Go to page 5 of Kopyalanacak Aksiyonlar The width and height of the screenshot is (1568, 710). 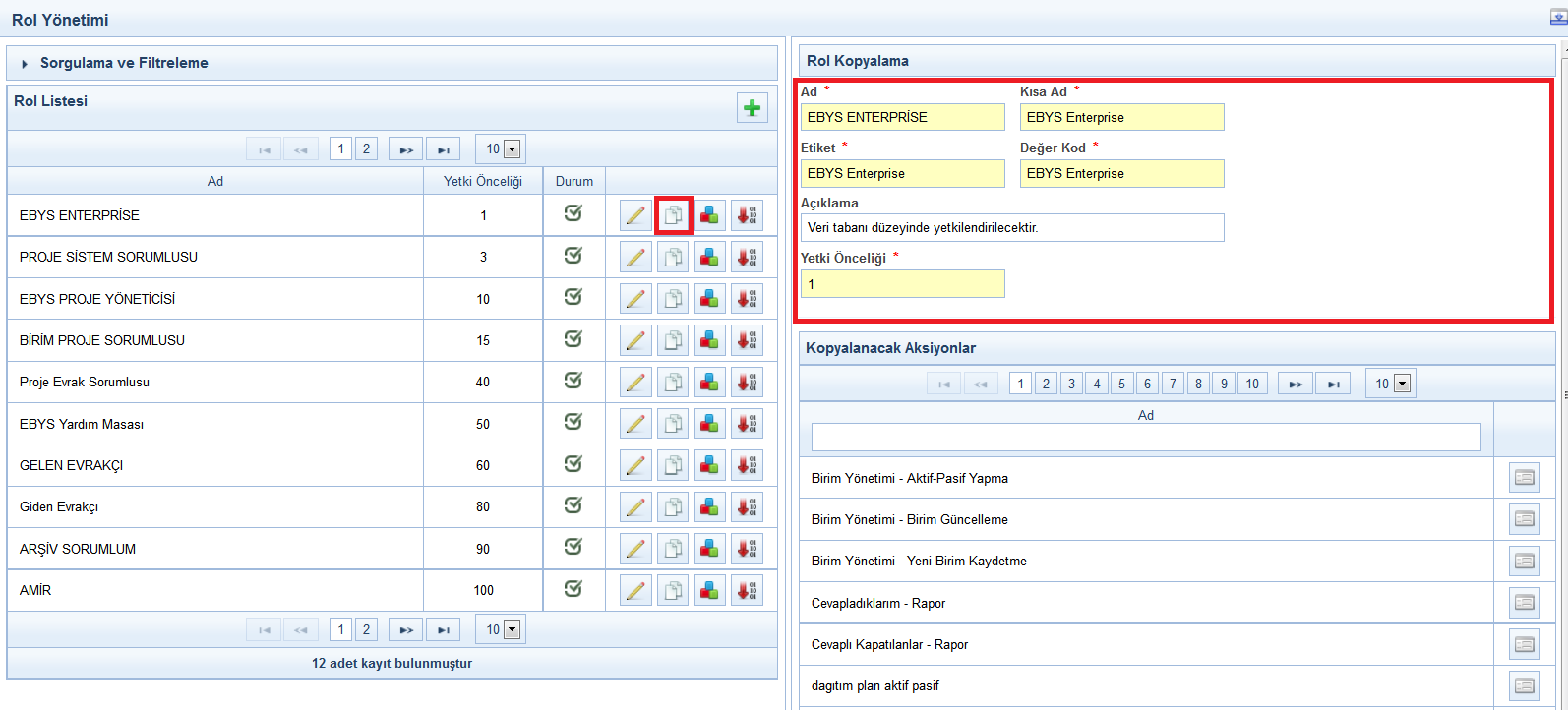point(1121,384)
